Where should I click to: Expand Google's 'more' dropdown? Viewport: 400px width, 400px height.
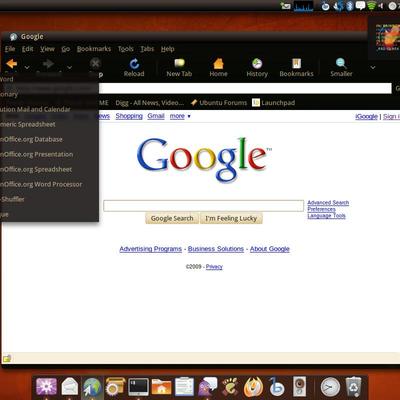[180, 116]
